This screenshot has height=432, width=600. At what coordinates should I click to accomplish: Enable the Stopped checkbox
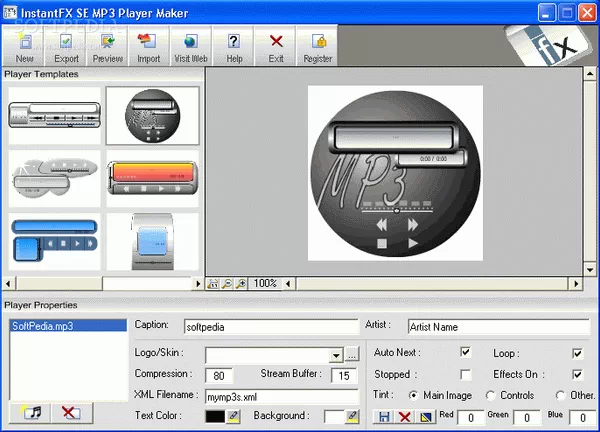[x=465, y=374]
